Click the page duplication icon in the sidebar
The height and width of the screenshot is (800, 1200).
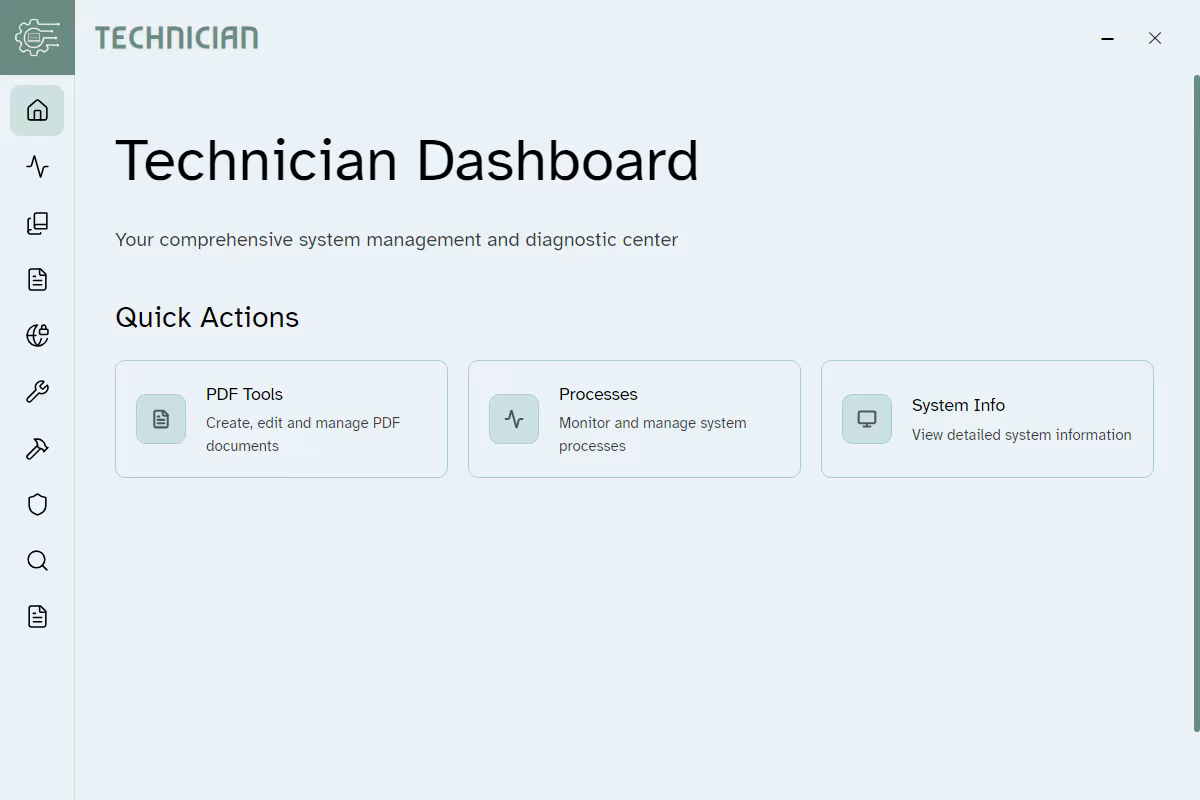[x=37, y=223]
